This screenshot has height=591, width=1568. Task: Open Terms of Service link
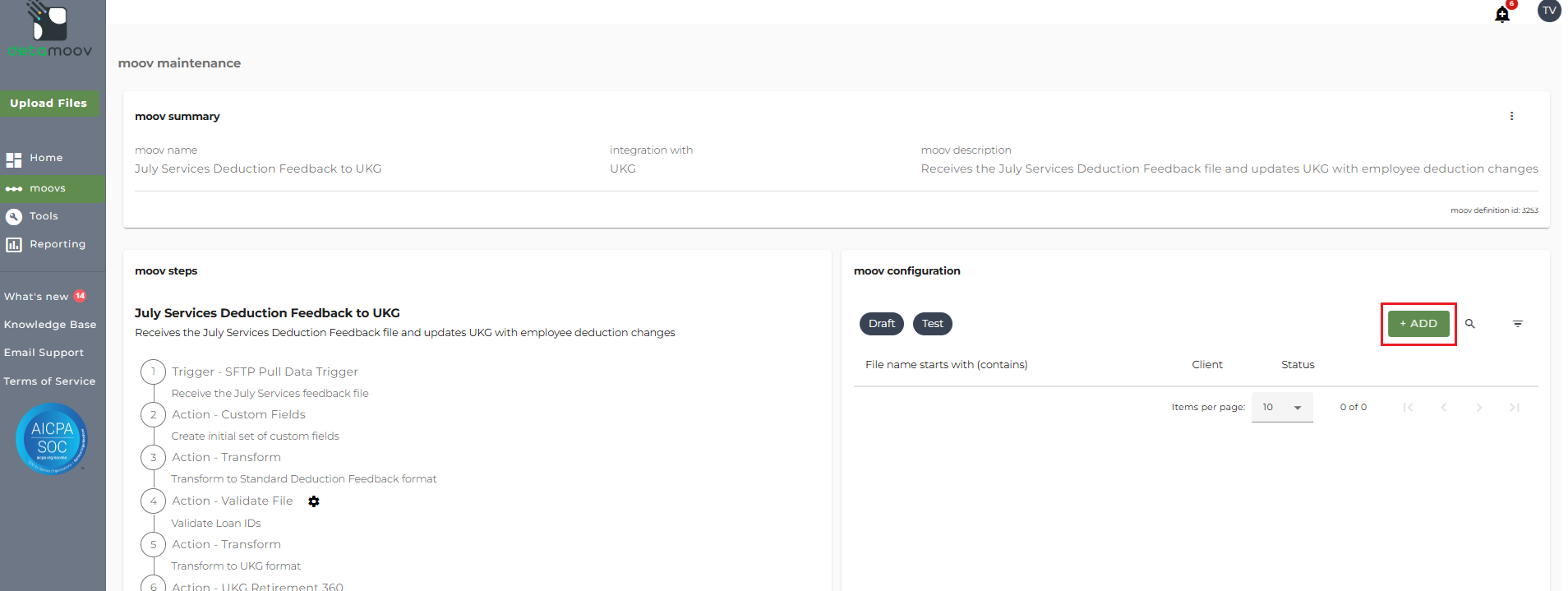point(49,381)
